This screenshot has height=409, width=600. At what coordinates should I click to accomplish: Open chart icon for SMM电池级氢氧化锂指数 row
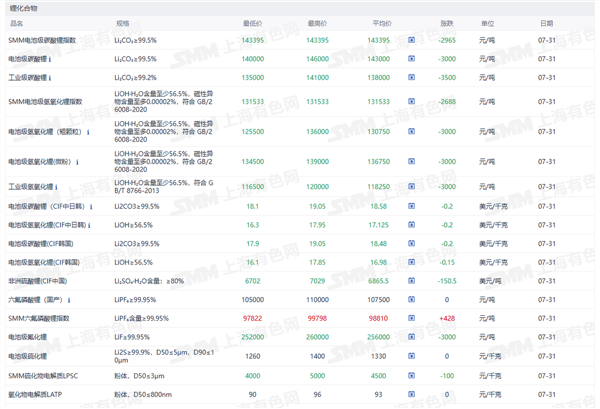411,101
